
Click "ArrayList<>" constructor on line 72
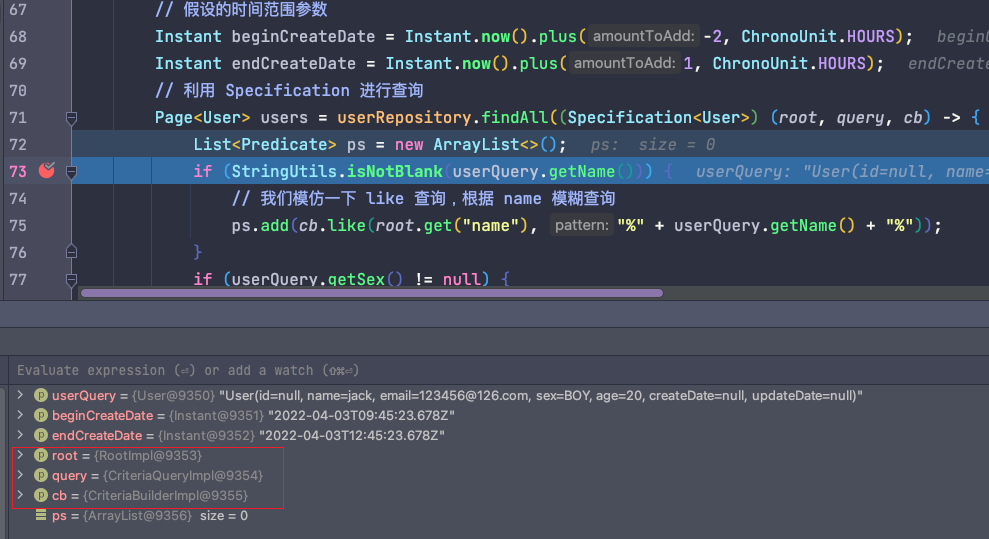[x=486, y=144]
